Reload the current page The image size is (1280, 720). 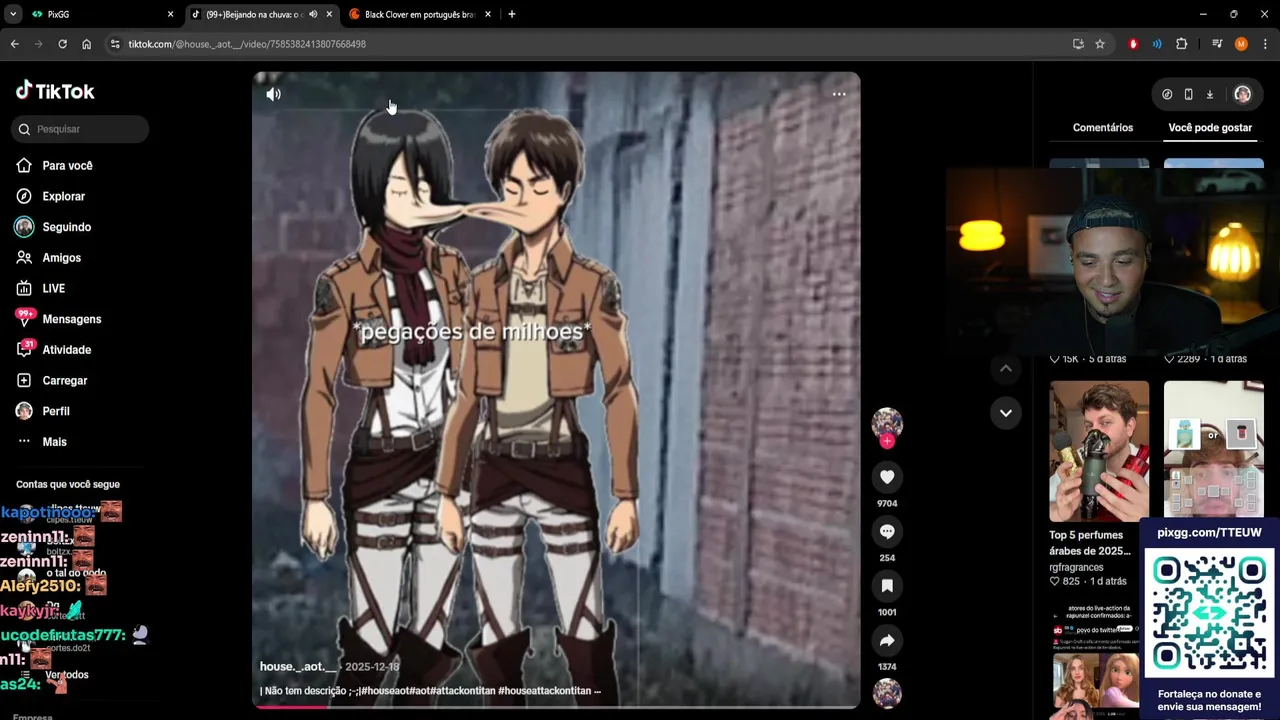click(x=62, y=44)
